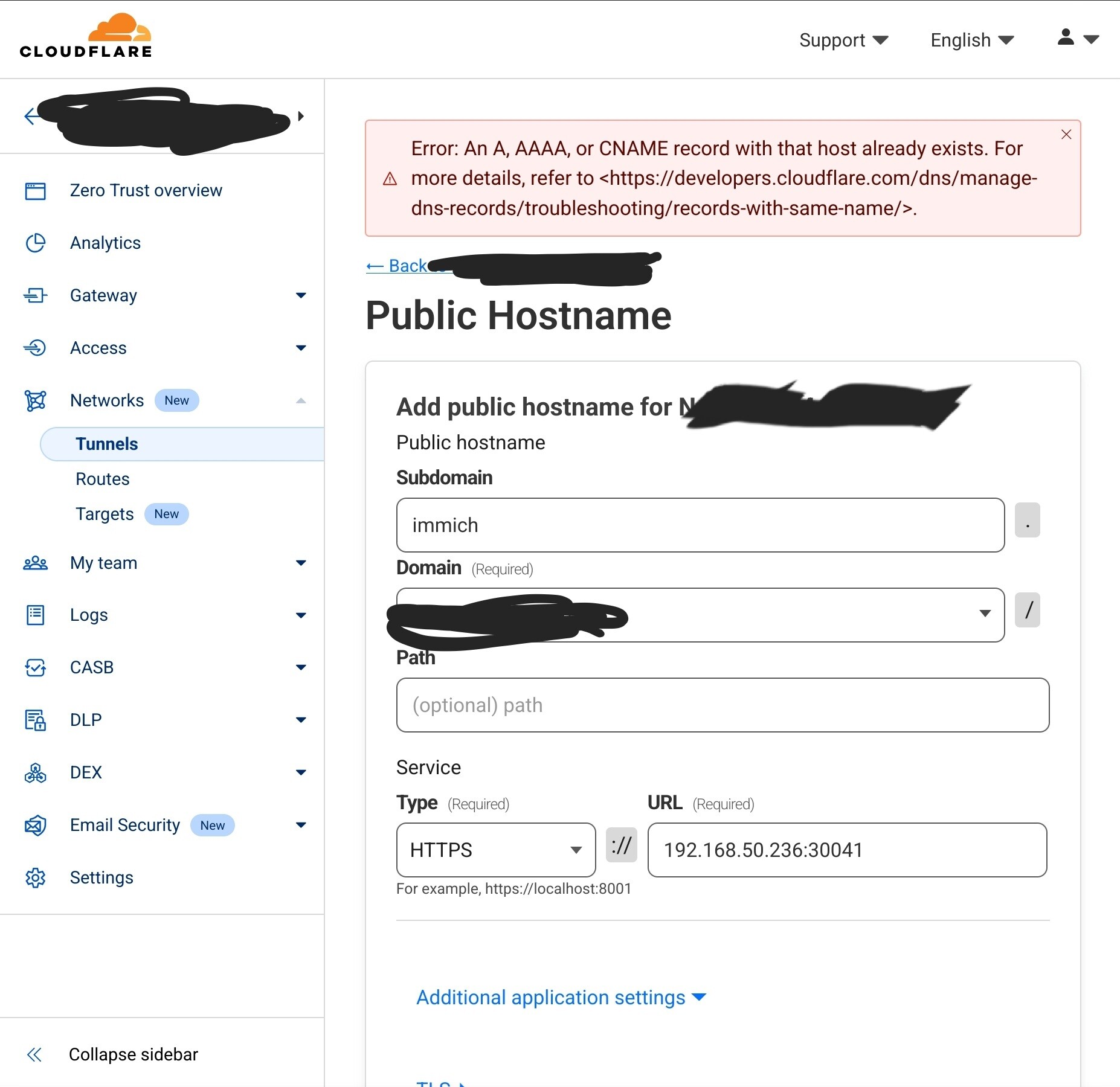The height and width of the screenshot is (1087, 1120).
Task: Open the Domain dropdown
Action: pos(700,615)
